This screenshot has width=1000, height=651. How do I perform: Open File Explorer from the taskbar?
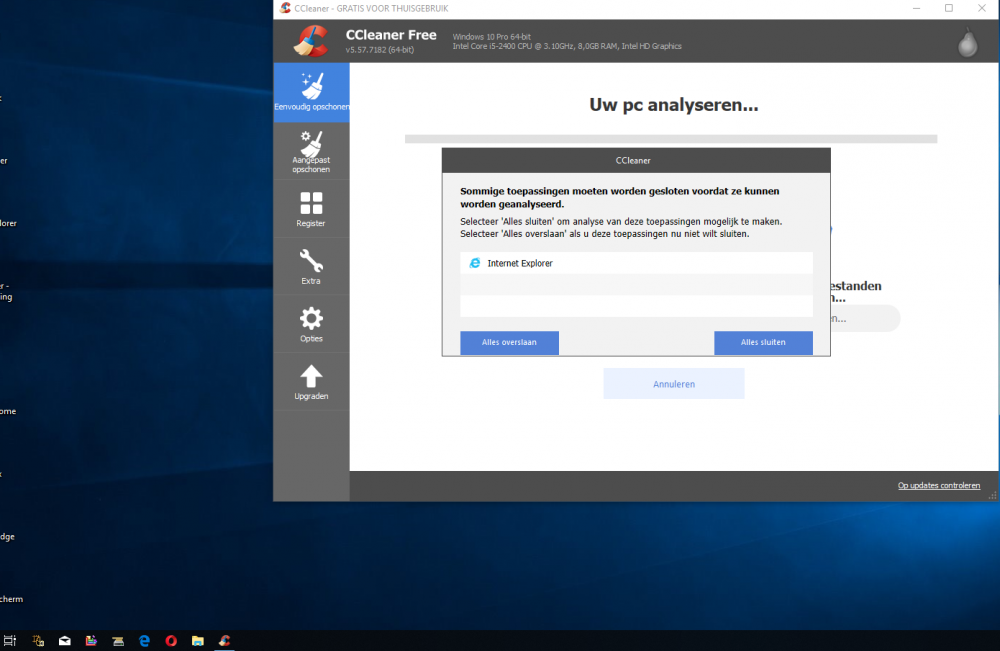pyautogui.click(x=198, y=640)
